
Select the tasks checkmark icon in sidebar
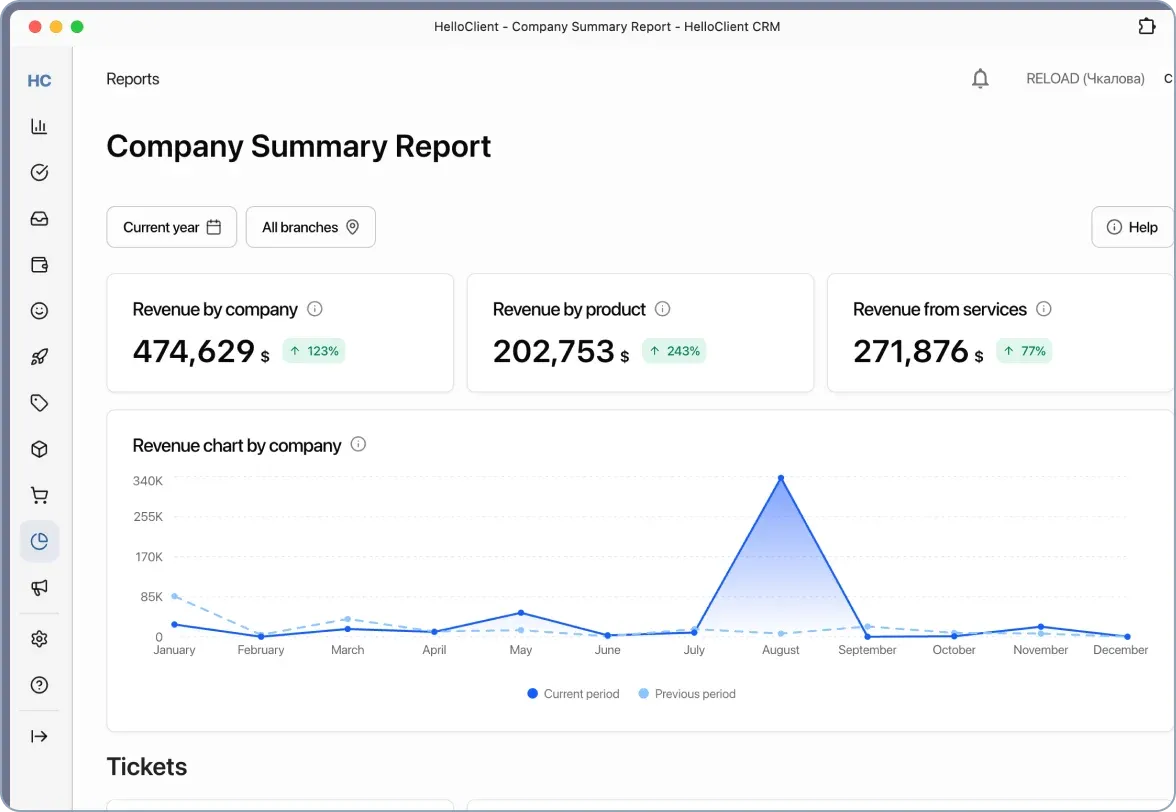39,172
